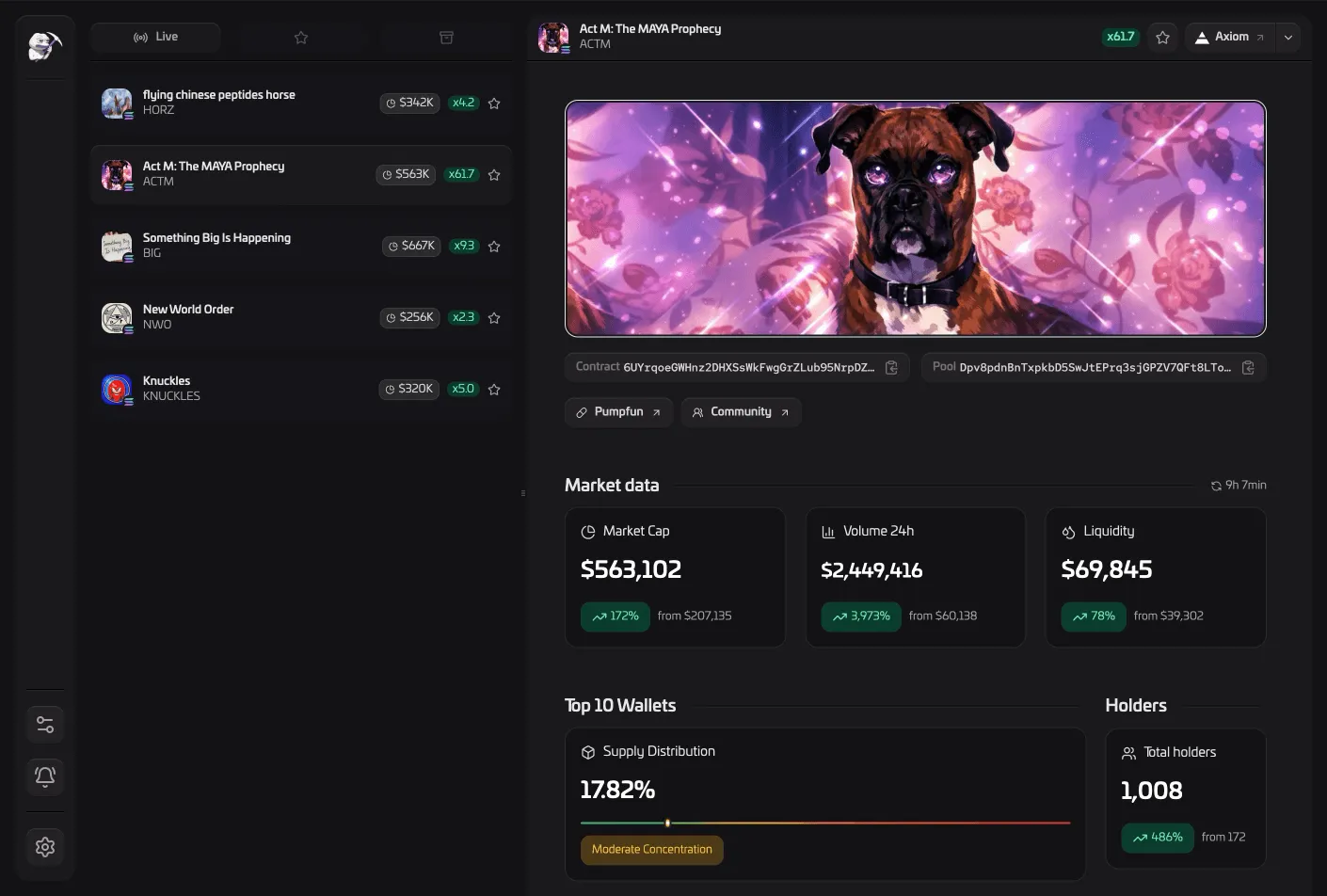Open notifications via the bell icon
This screenshot has width=1327, height=896.
coord(44,776)
